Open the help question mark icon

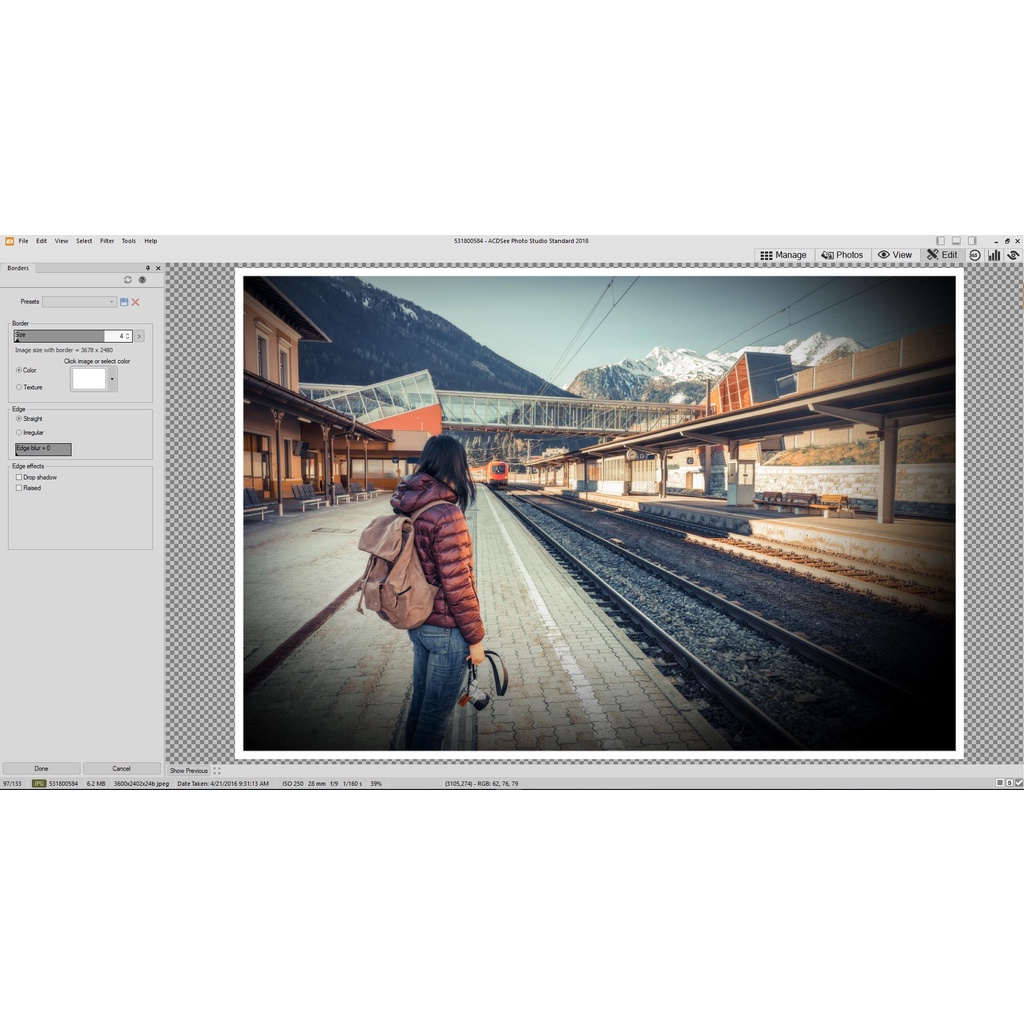click(142, 280)
